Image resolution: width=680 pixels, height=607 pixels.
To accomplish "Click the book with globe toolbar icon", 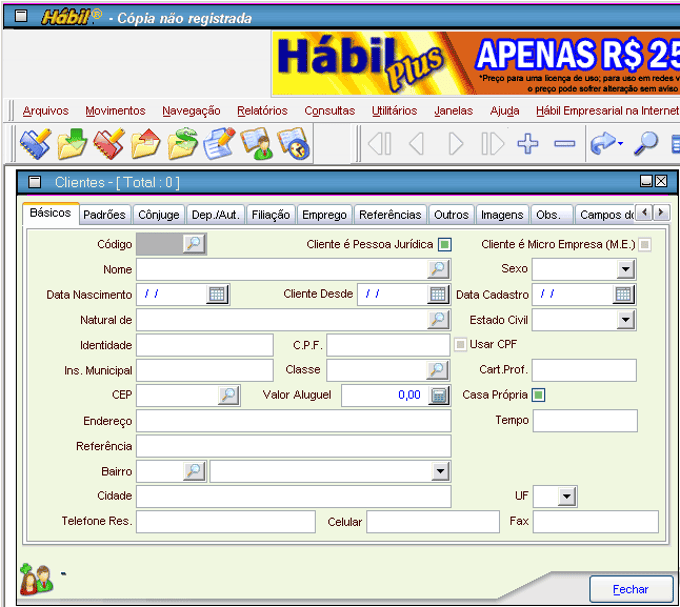I will [x=293, y=144].
